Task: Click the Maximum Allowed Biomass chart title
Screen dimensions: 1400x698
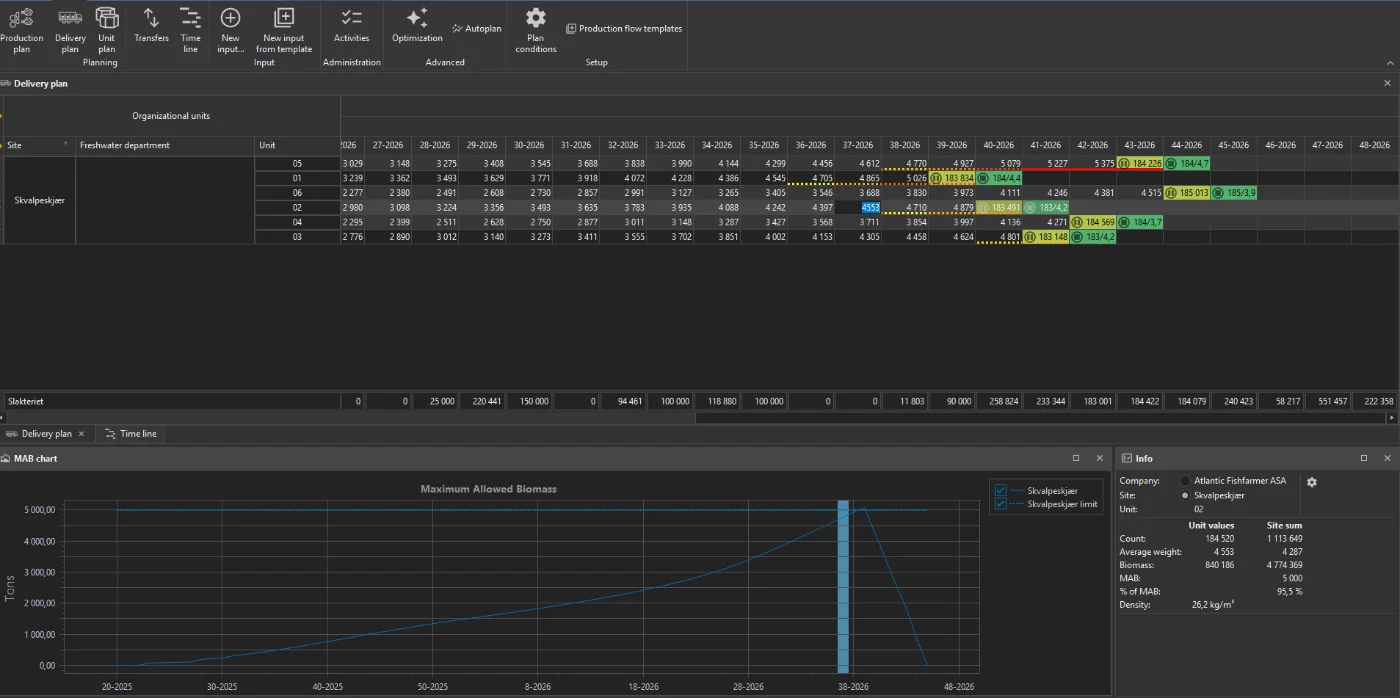Action: coord(488,489)
